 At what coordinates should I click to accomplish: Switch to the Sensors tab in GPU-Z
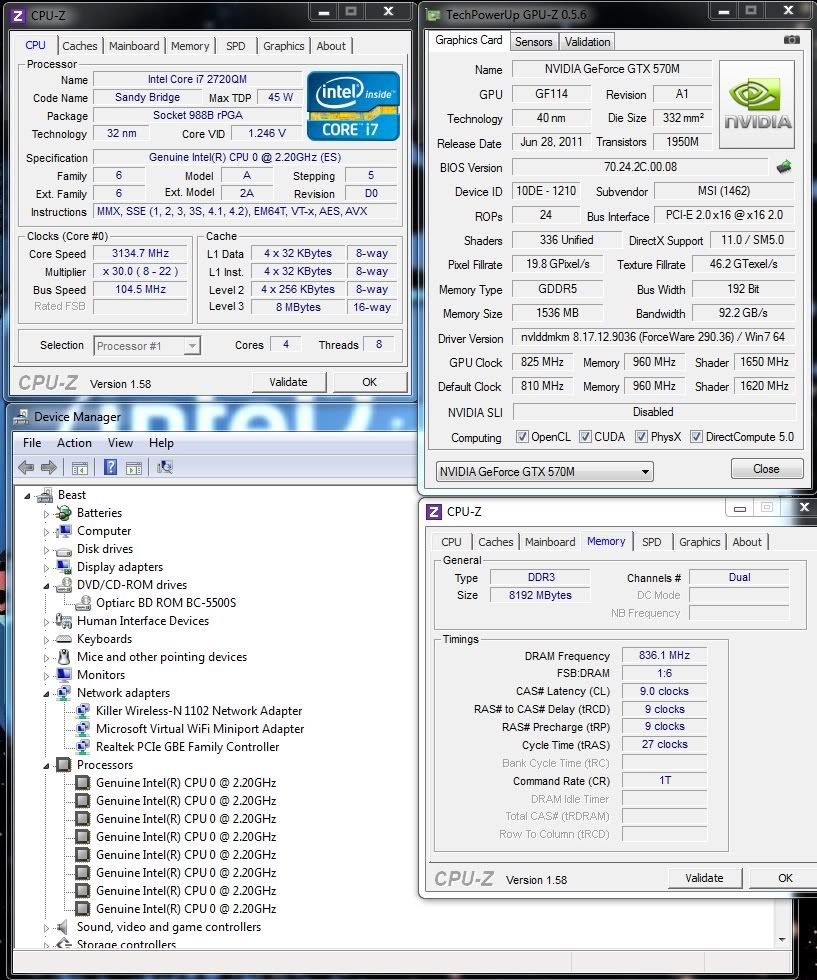pyautogui.click(x=533, y=42)
